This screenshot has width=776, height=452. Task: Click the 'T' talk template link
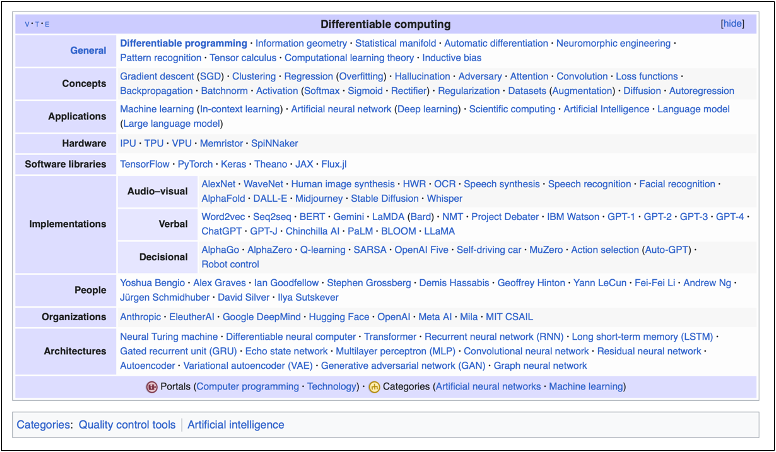(37, 24)
